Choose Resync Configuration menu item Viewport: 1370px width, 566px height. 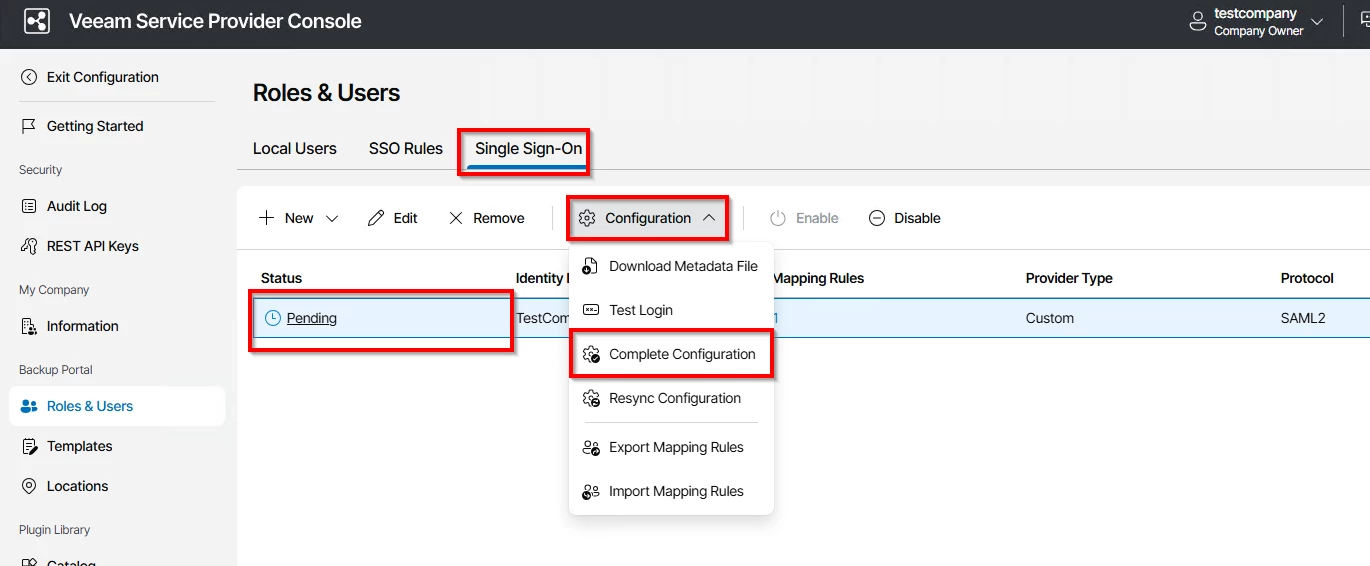(x=671, y=398)
